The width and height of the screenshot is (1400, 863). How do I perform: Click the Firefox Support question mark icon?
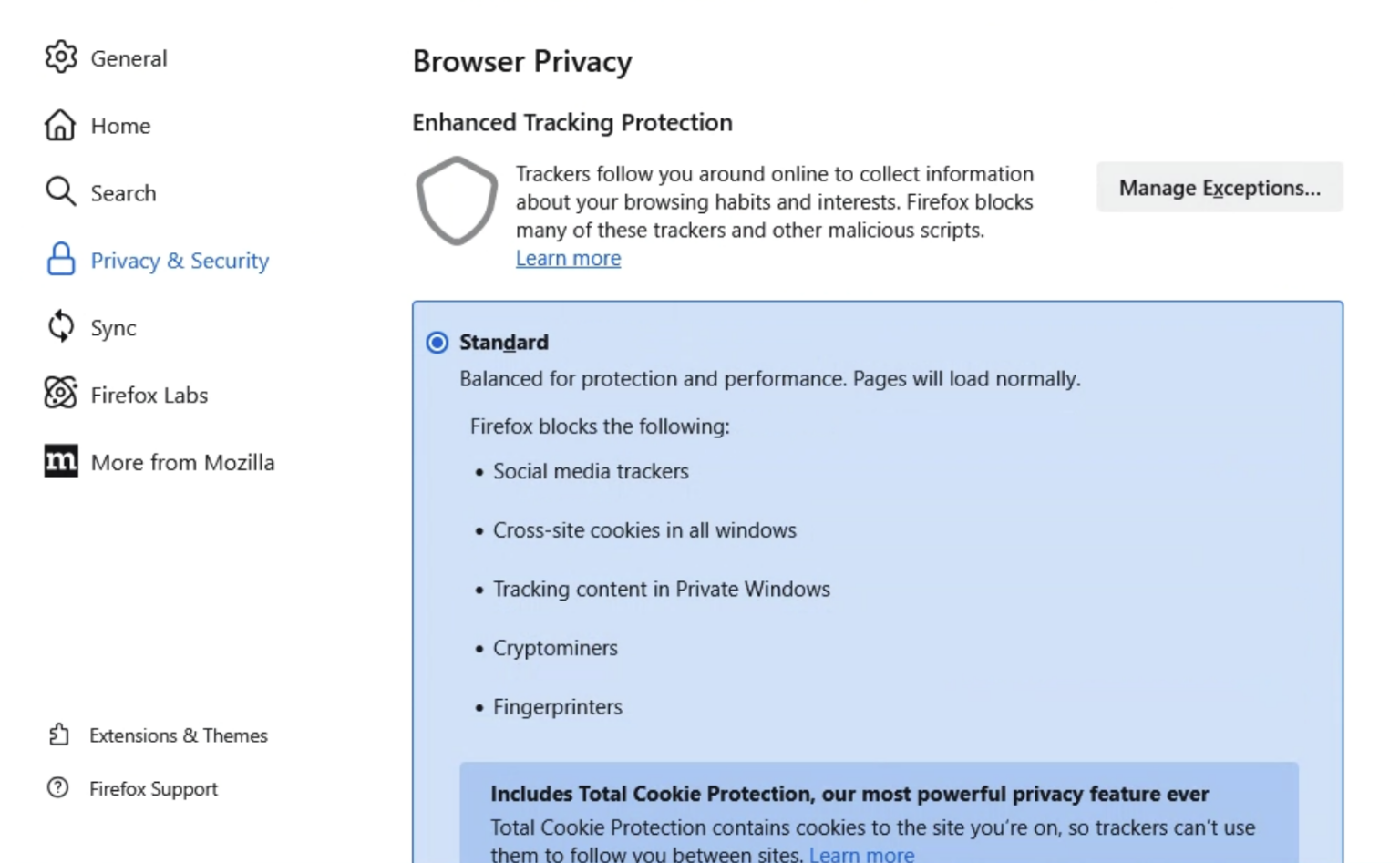(x=60, y=788)
